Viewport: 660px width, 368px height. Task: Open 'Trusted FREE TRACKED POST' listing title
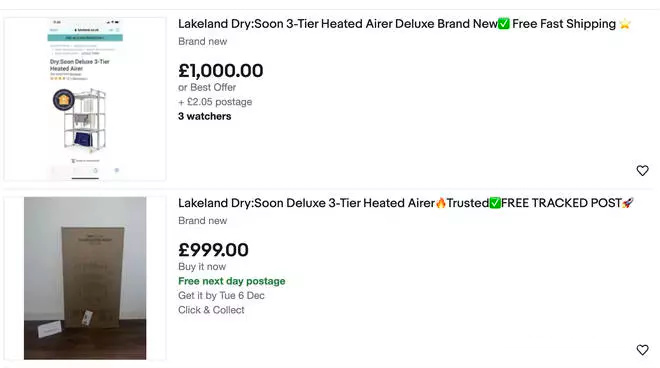pos(406,203)
